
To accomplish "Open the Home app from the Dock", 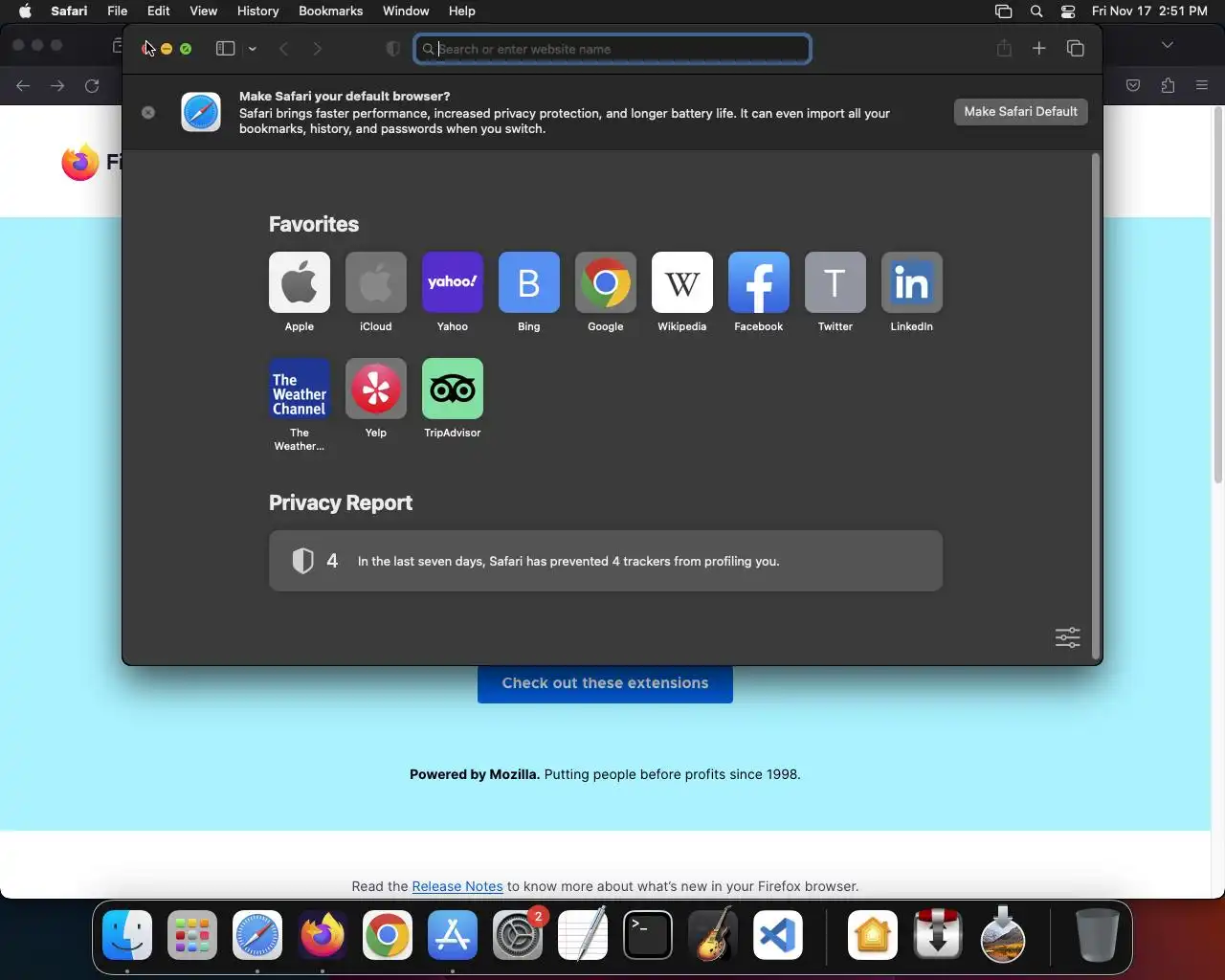I will point(873,935).
